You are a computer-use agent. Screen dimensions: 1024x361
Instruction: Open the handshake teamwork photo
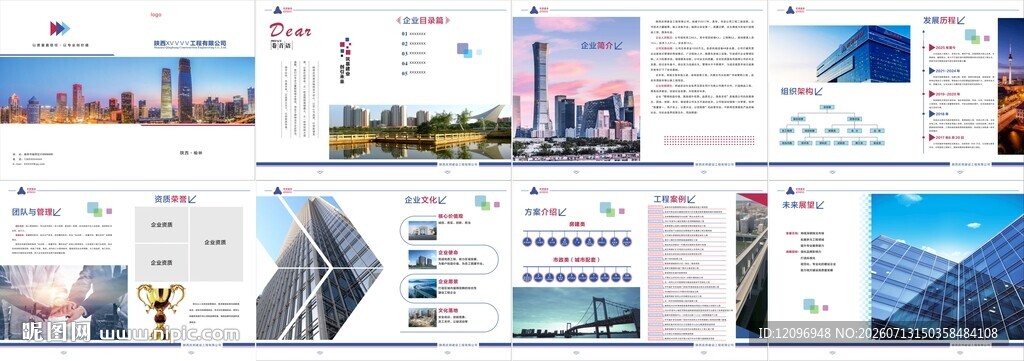tap(64, 302)
